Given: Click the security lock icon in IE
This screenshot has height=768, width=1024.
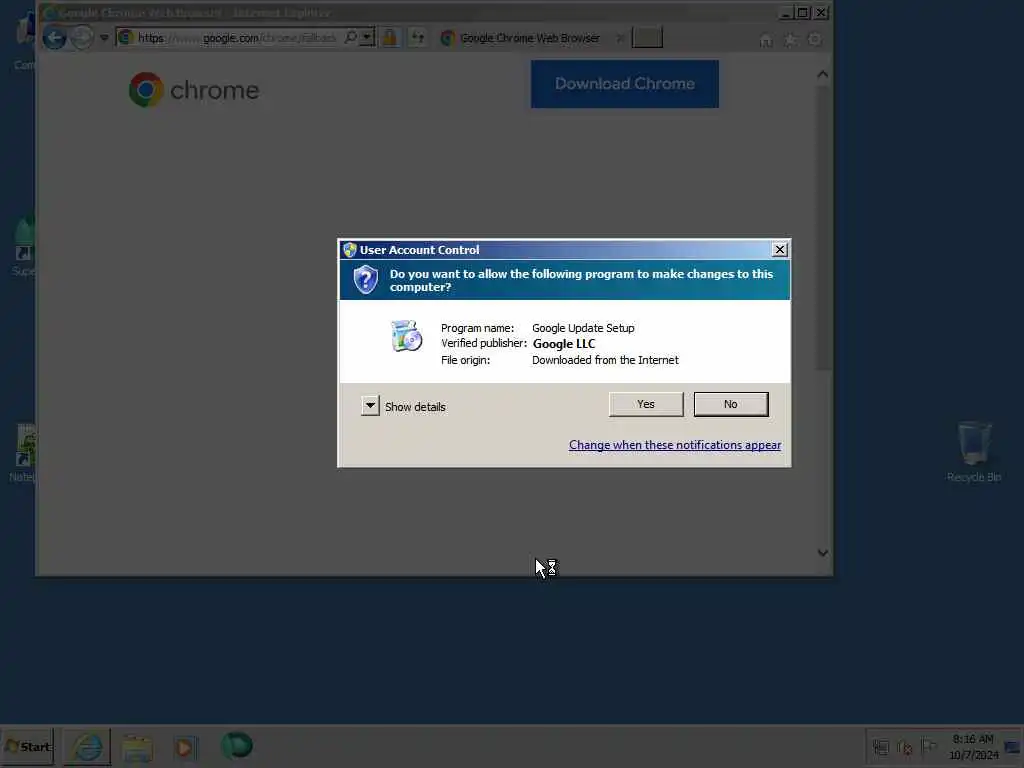Looking at the screenshot, I should click(390, 37).
